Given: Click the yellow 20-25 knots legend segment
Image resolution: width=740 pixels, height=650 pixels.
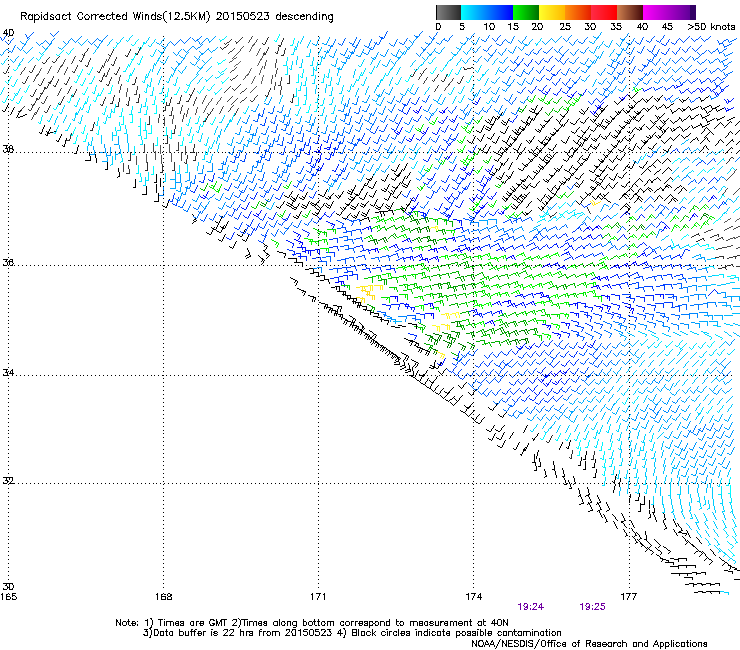Looking at the screenshot, I should point(552,12).
